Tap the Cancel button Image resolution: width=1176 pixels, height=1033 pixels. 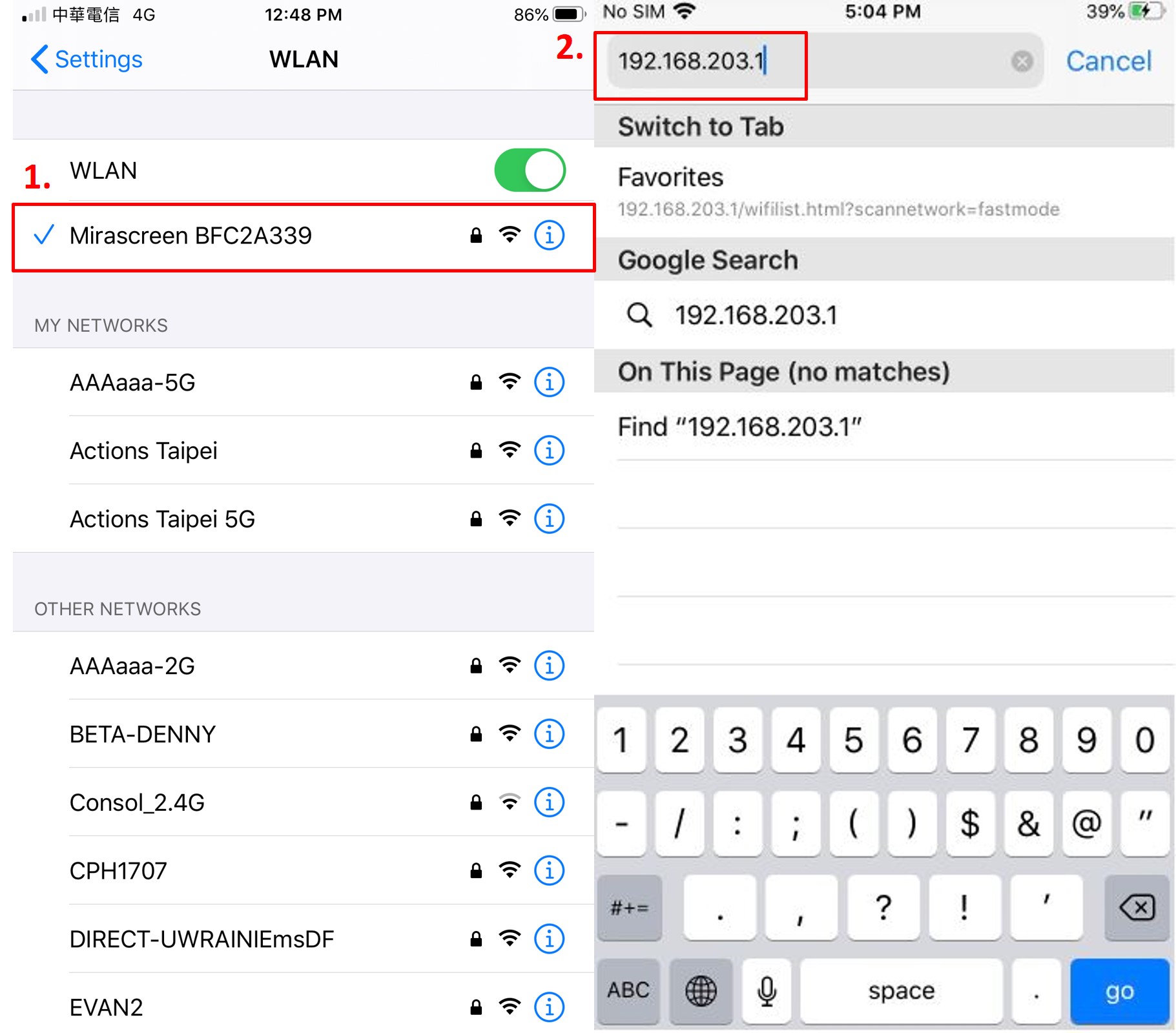[1108, 61]
